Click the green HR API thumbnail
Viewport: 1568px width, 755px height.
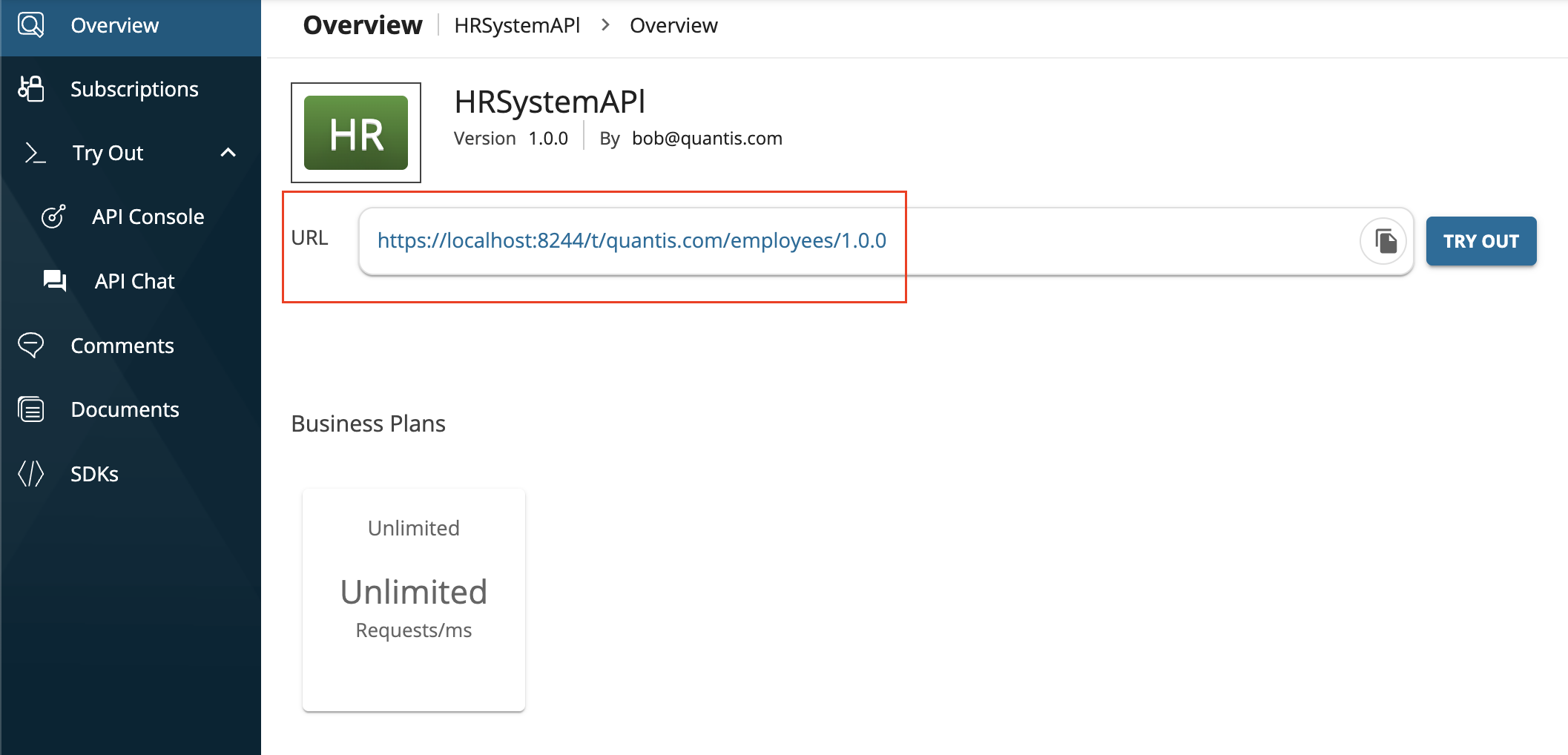[x=355, y=133]
